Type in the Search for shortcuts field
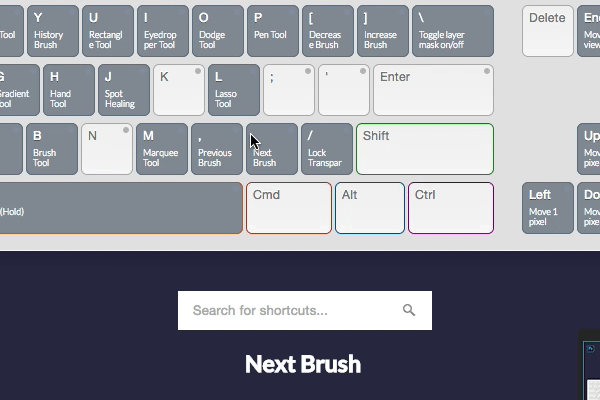 (290, 311)
